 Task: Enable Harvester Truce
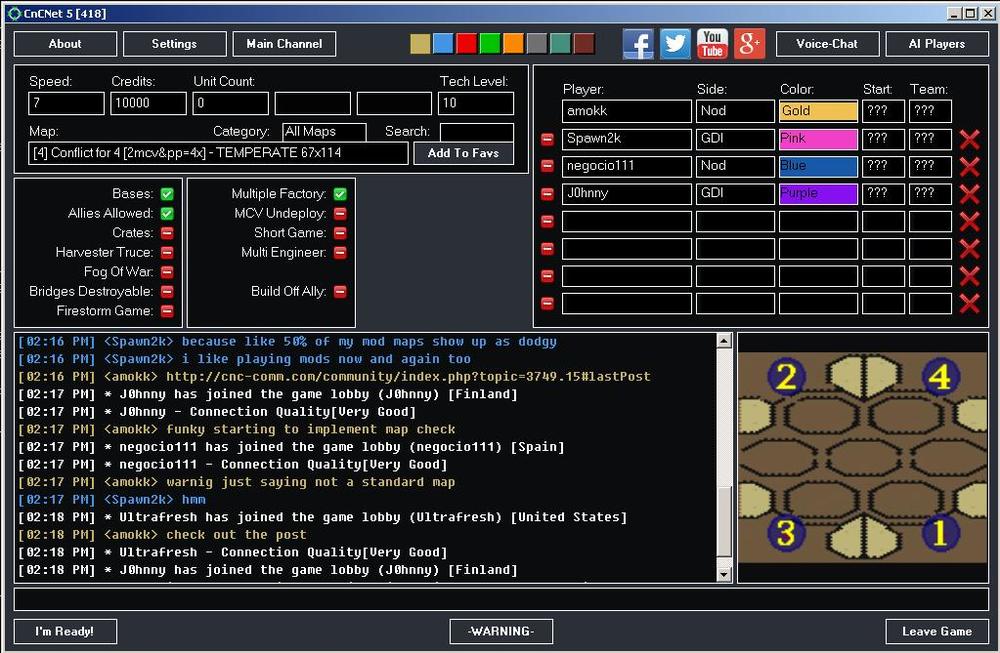(167, 253)
